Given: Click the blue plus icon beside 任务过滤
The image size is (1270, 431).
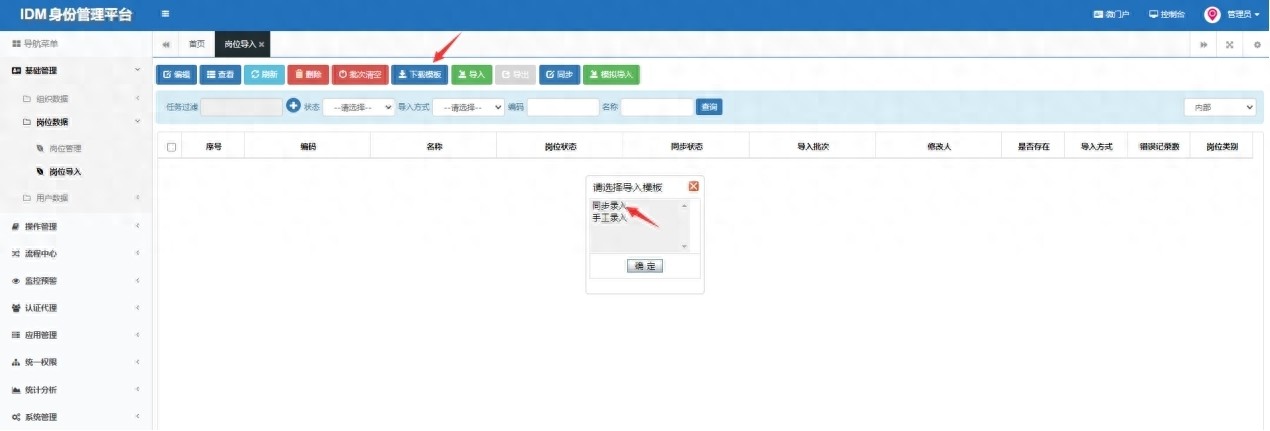Looking at the screenshot, I should (x=293, y=106).
